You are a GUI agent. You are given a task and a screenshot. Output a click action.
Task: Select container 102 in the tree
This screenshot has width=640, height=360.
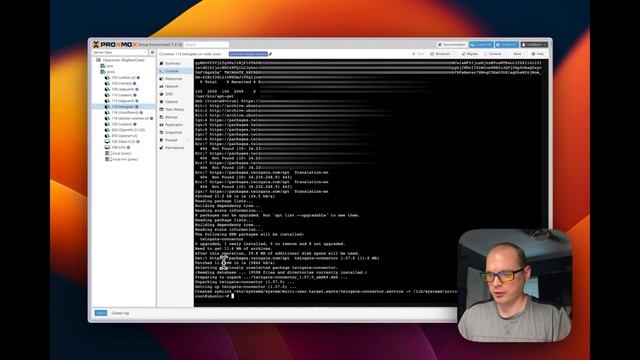pos(122,78)
